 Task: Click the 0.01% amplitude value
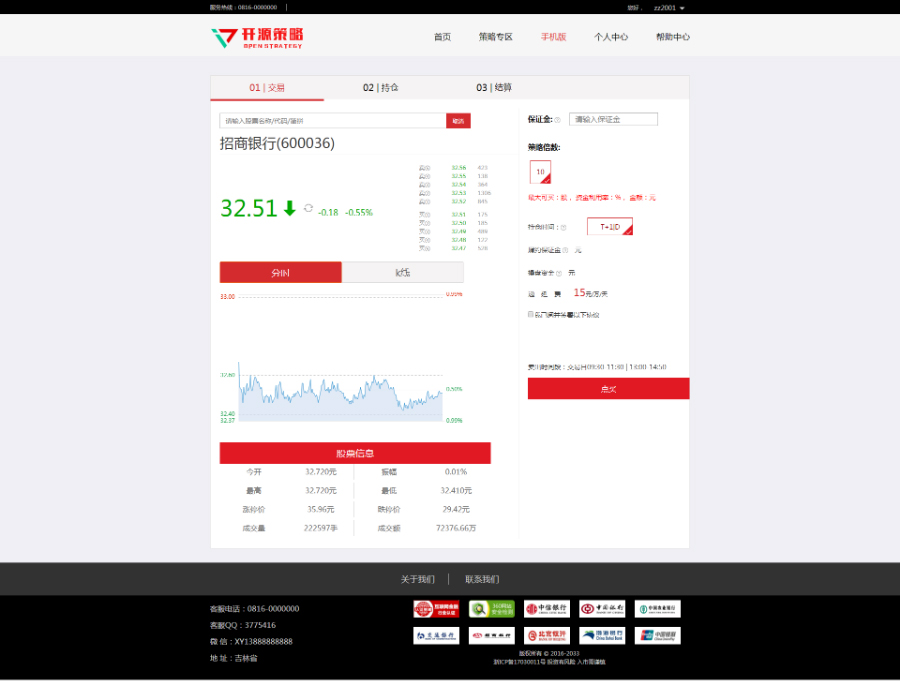tap(456, 471)
